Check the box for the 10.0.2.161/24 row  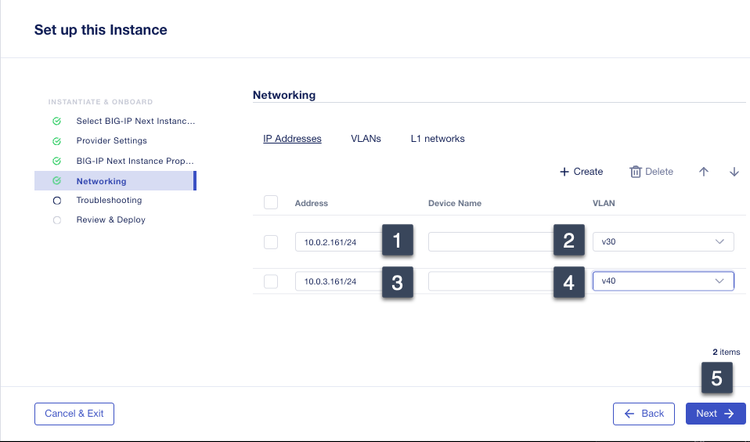coord(271,242)
